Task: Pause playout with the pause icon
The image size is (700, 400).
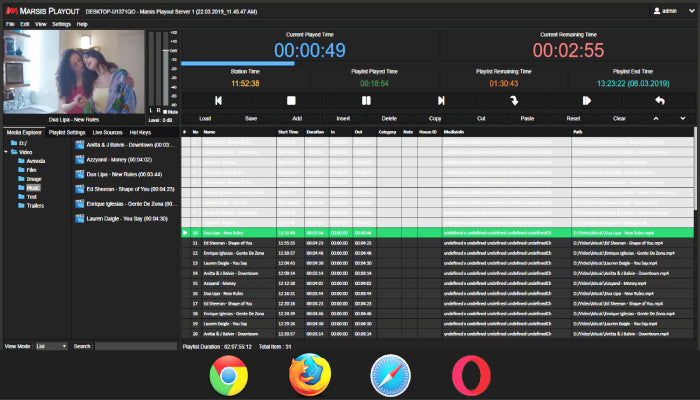Action: pyautogui.click(x=365, y=101)
